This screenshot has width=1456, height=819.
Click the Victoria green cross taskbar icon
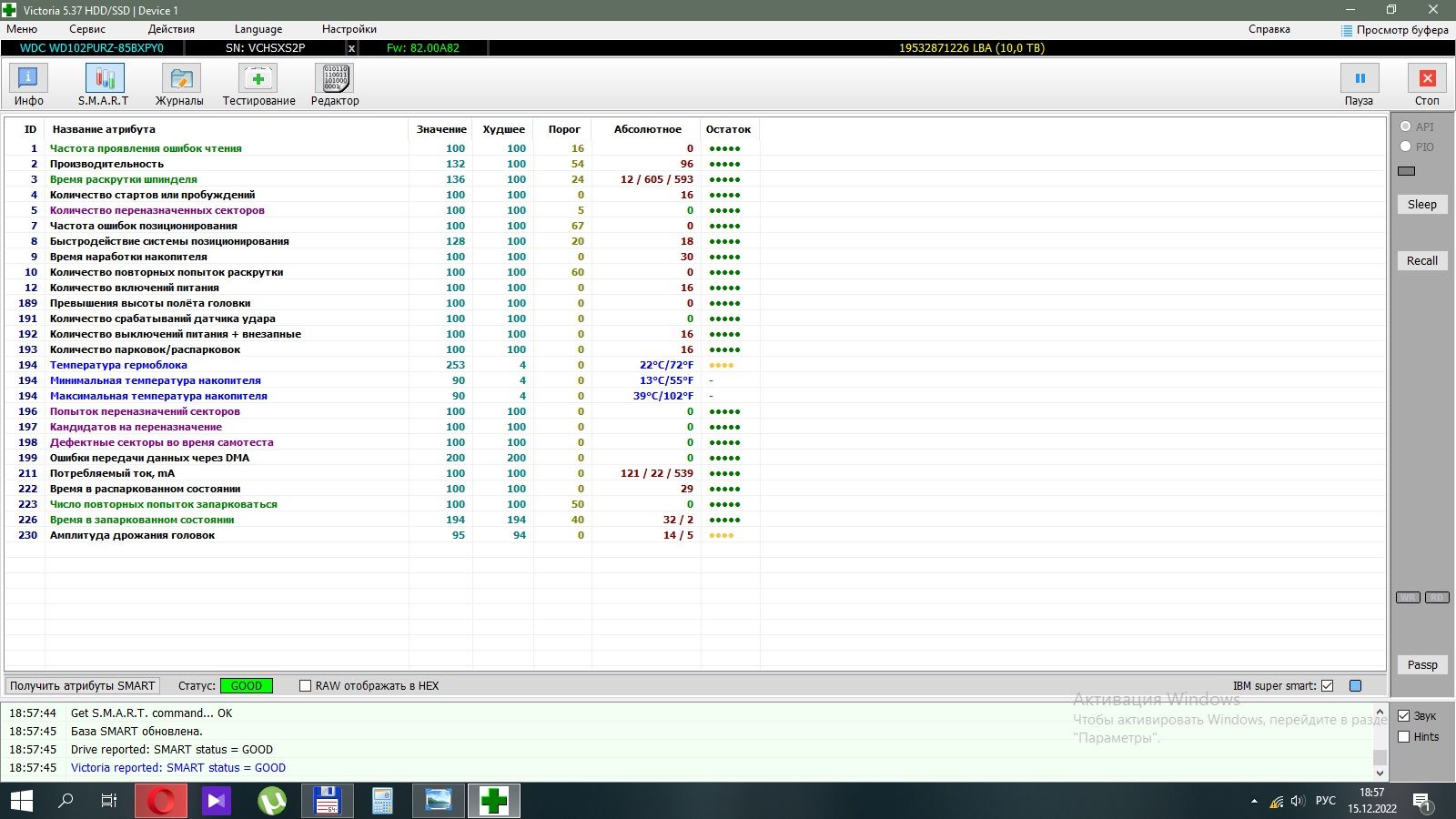(493, 801)
